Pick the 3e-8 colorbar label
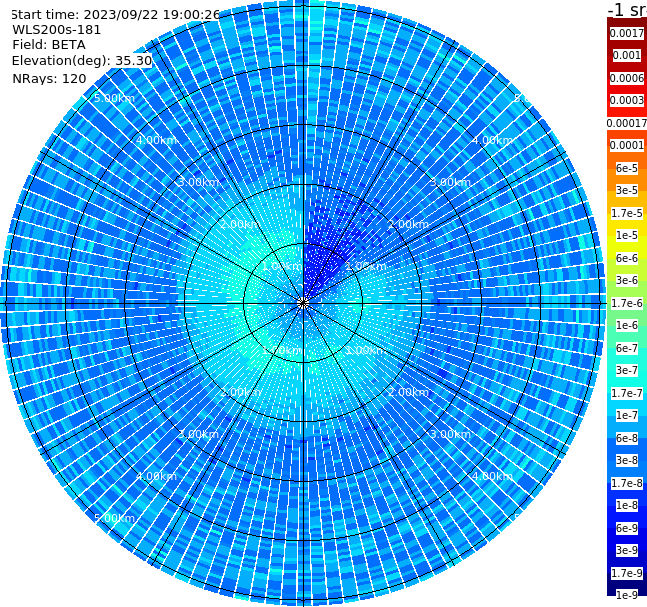Image resolution: width=647 pixels, height=607 pixels. tap(627, 460)
